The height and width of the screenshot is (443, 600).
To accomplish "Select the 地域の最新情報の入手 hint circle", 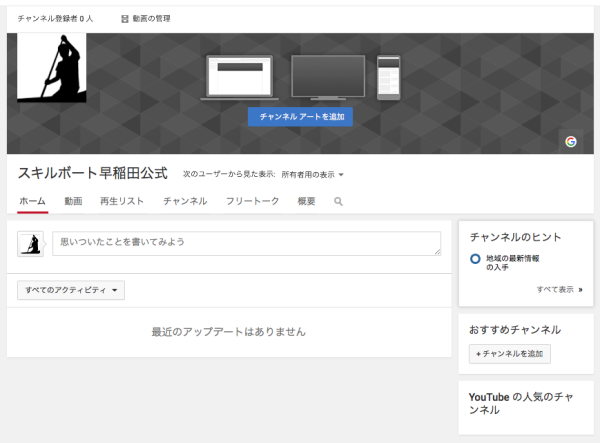I will 475,259.
